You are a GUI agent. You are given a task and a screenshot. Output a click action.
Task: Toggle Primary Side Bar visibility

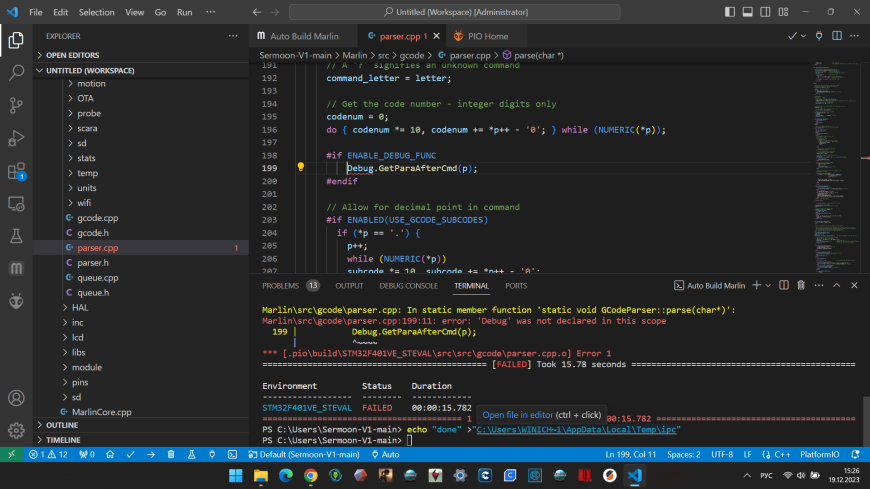tap(730, 12)
